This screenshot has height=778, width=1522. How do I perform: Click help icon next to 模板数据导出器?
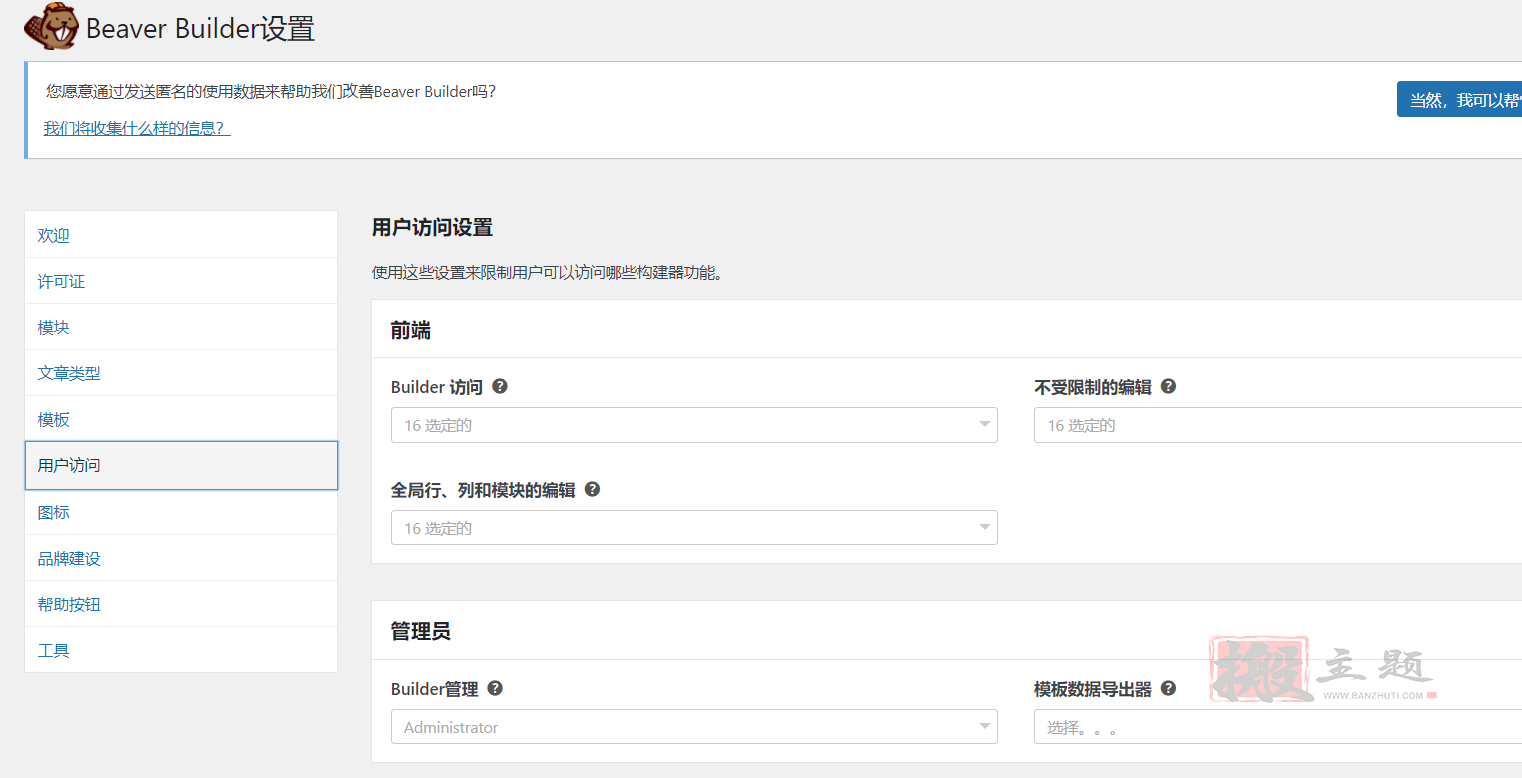pos(1168,688)
